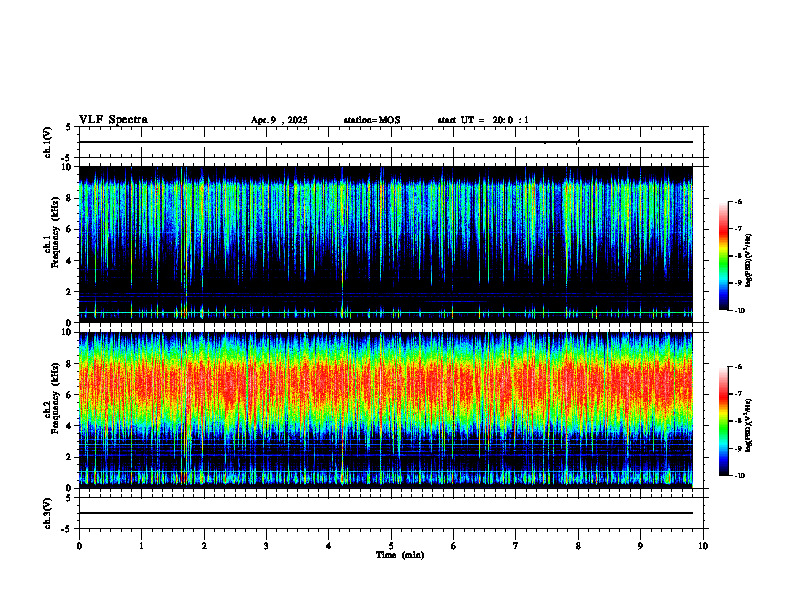The width and height of the screenshot is (792, 612).
Task: Click the "5" tick on the ch.1(V) axis
Action: 69,128
